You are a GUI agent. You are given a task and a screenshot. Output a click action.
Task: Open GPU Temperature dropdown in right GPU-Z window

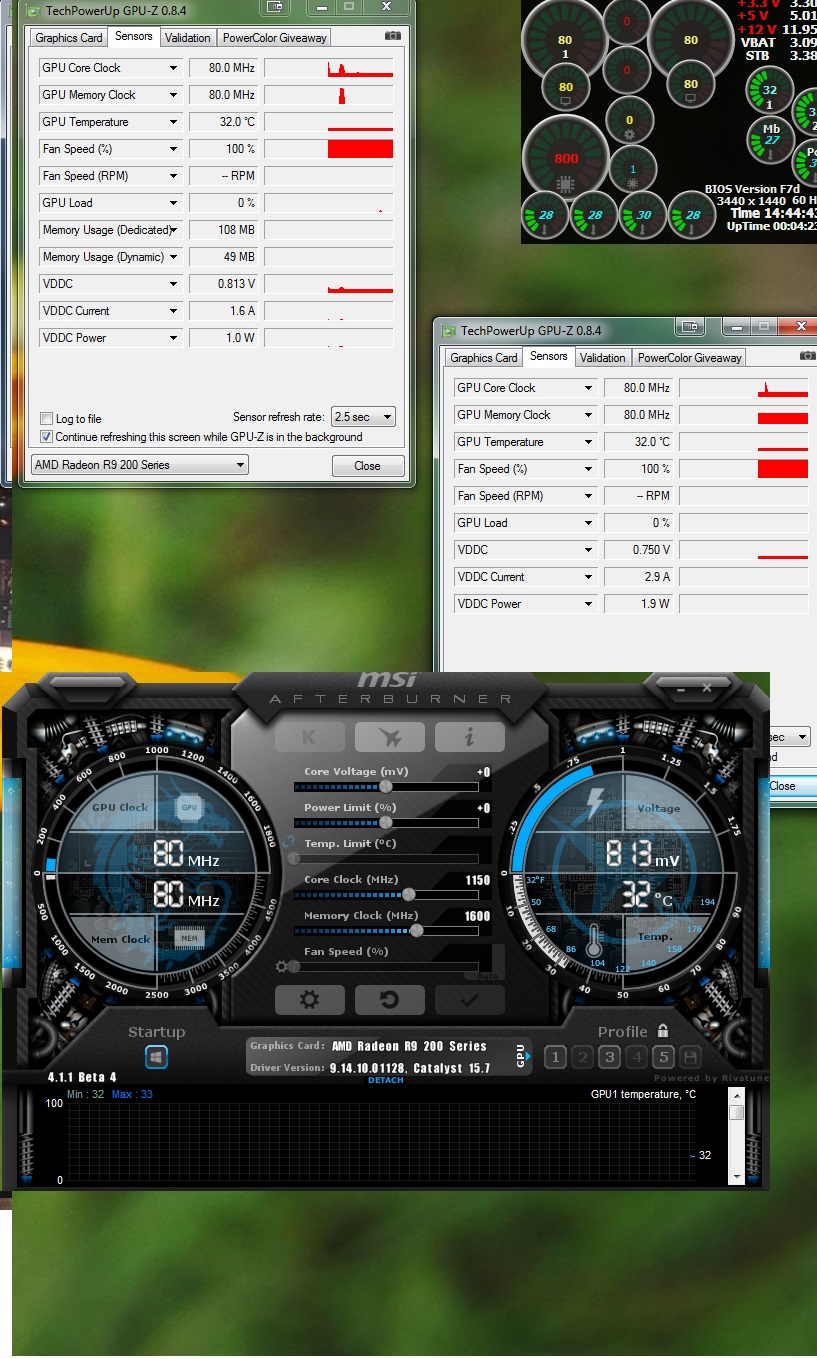589,442
